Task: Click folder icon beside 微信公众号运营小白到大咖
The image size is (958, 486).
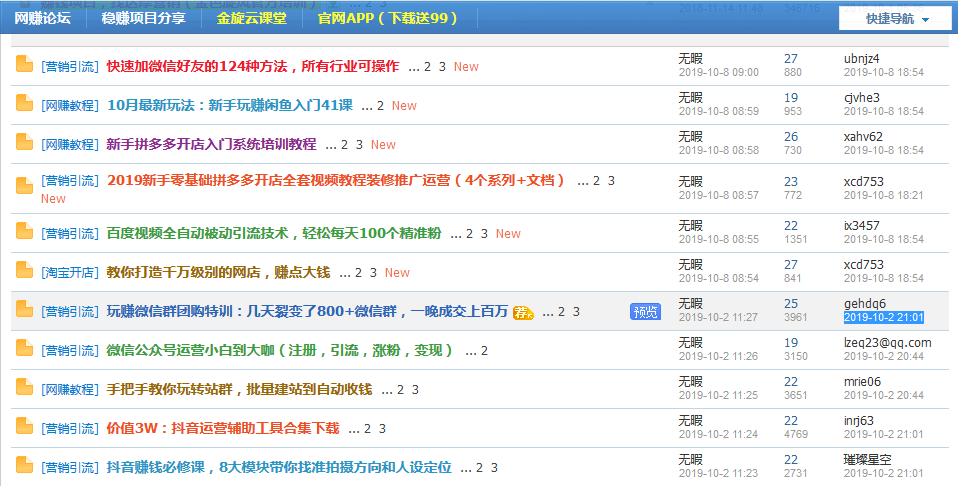Action: 24,349
